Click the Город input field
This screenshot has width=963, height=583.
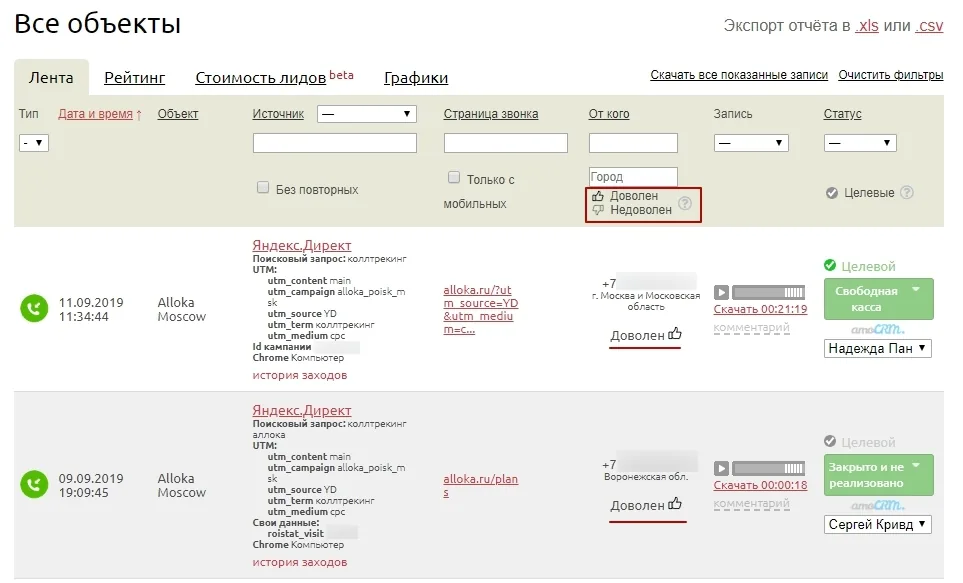[633, 176]
